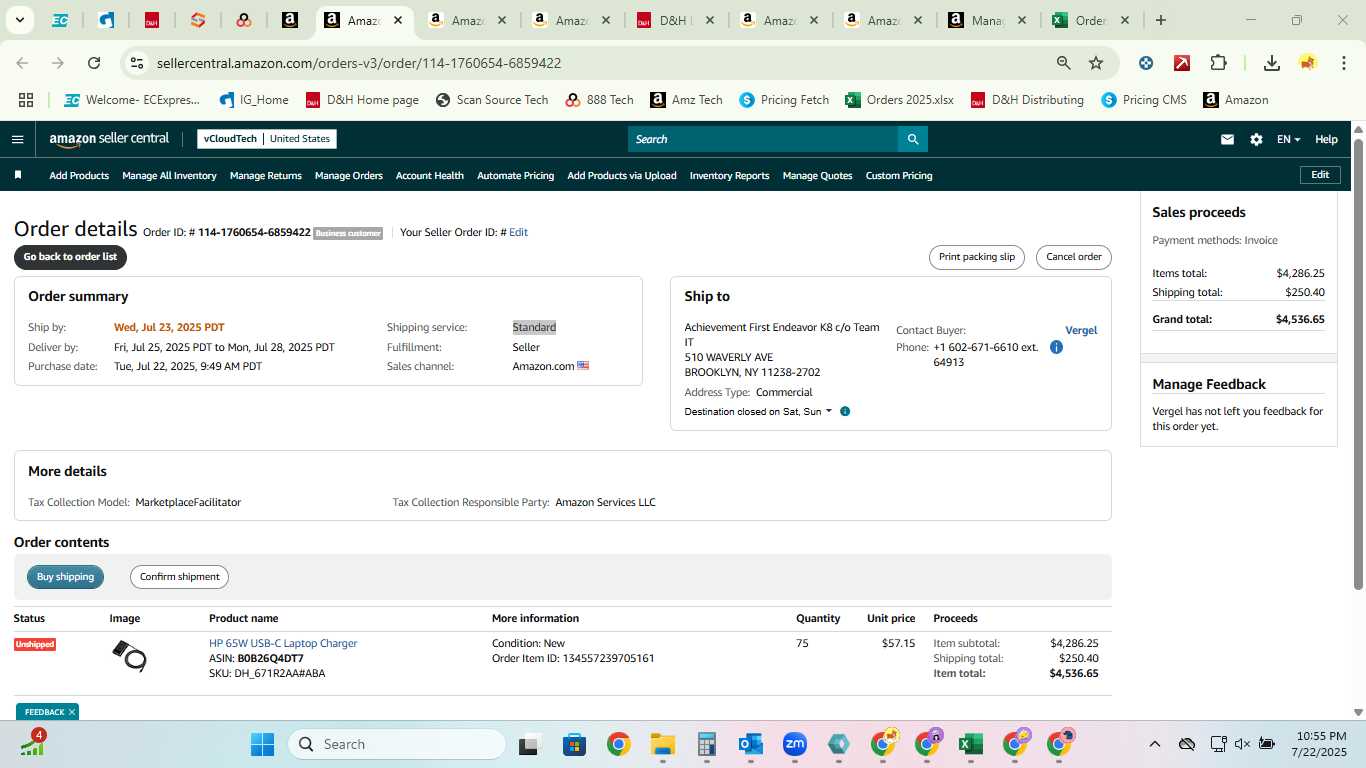Open the vCloudTech United States account switcher
The width and height of the screenshot is (1366, 768).
pyautogui.click(x=267, y=139)
